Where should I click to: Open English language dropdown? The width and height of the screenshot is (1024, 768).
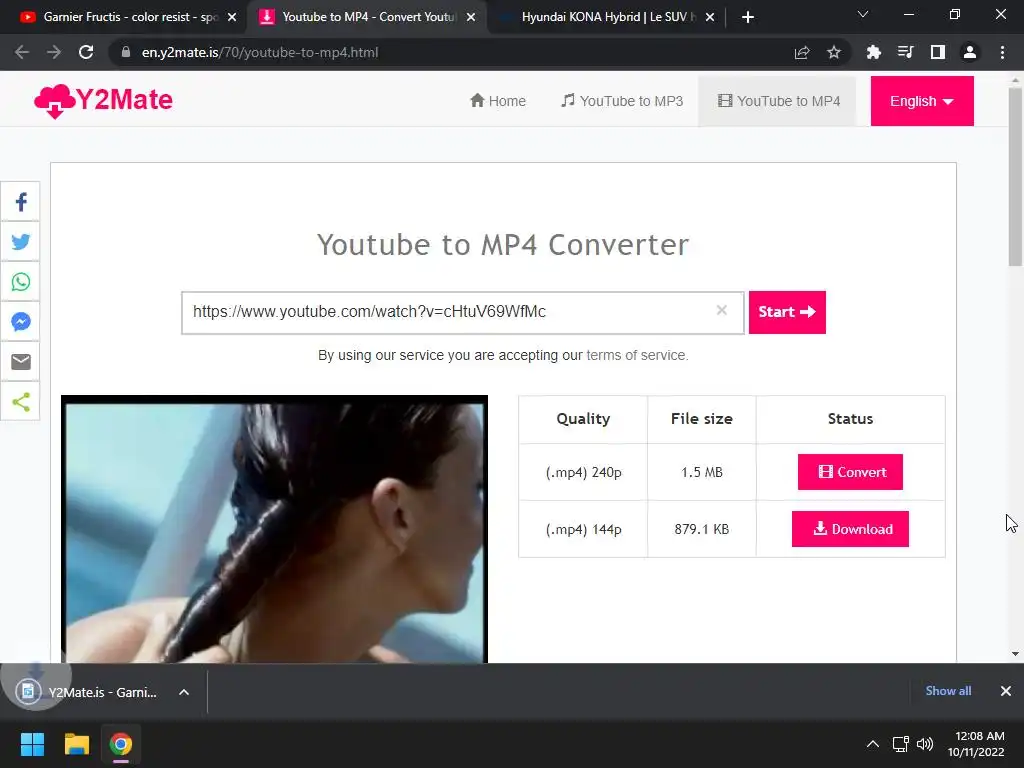pos(922,101)
